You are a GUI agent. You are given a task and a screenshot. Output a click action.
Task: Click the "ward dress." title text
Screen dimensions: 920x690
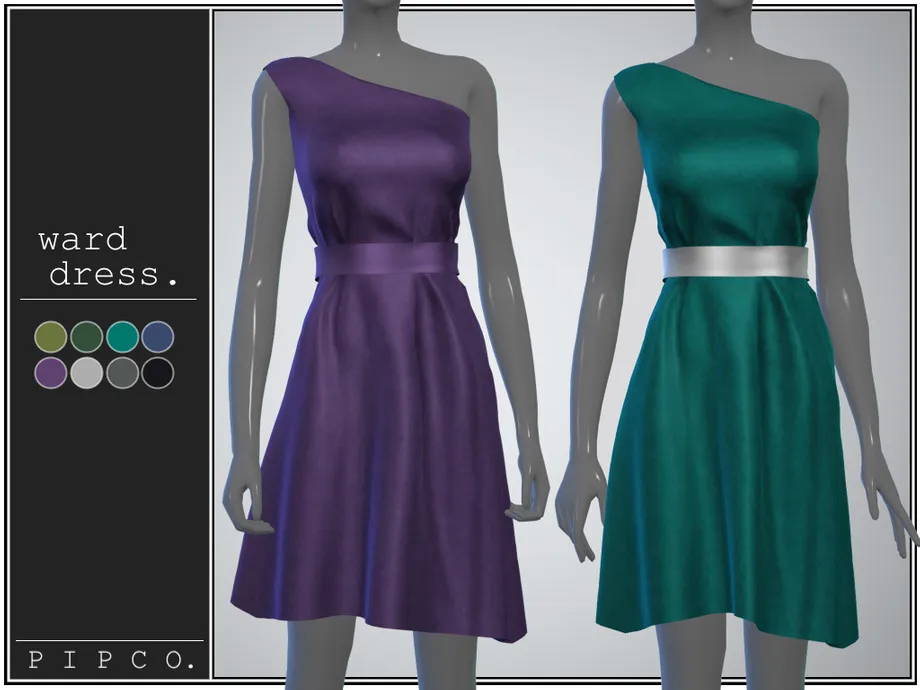coord(105,257)
